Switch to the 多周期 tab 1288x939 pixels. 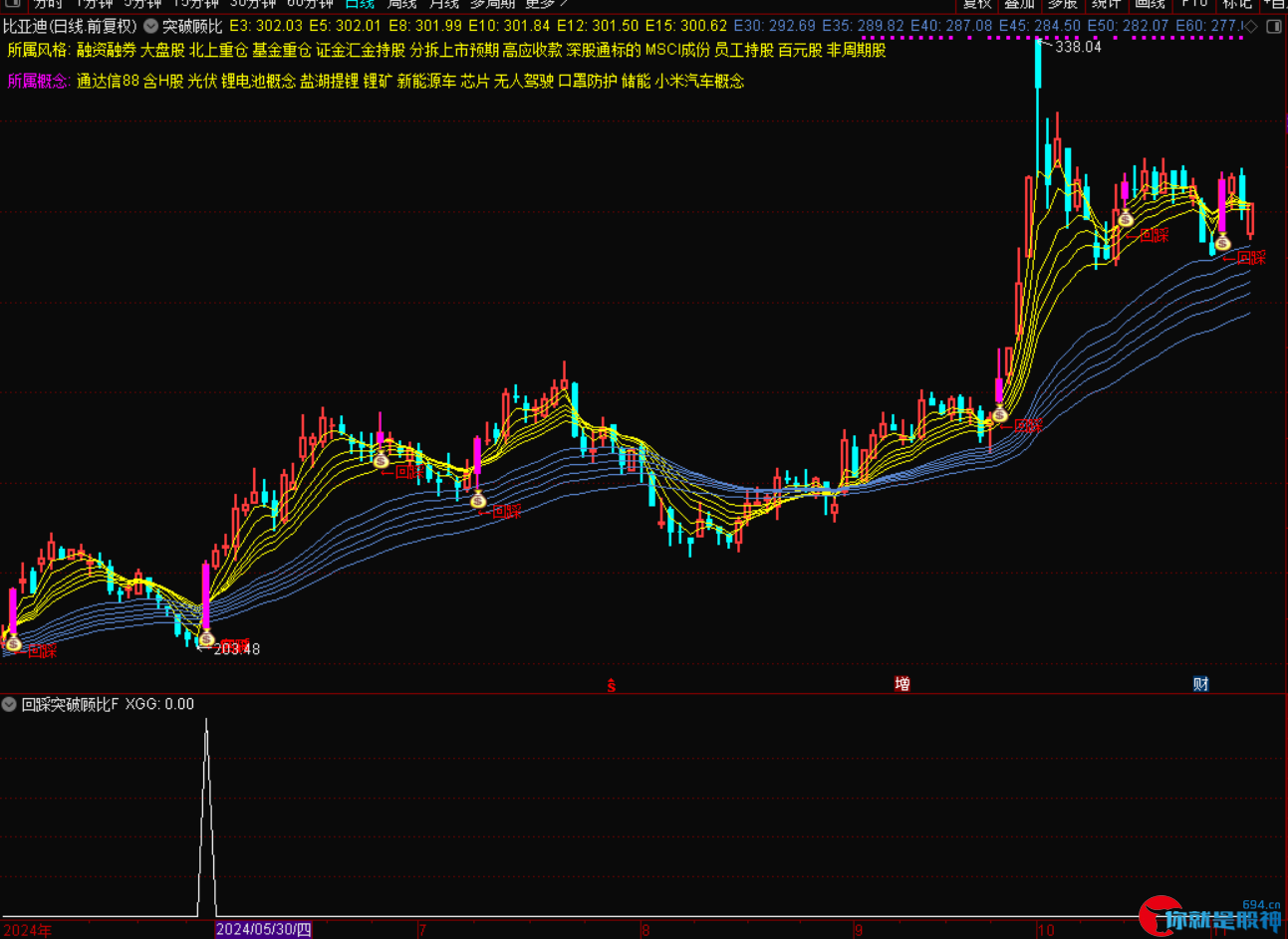(x=492, y=4)
